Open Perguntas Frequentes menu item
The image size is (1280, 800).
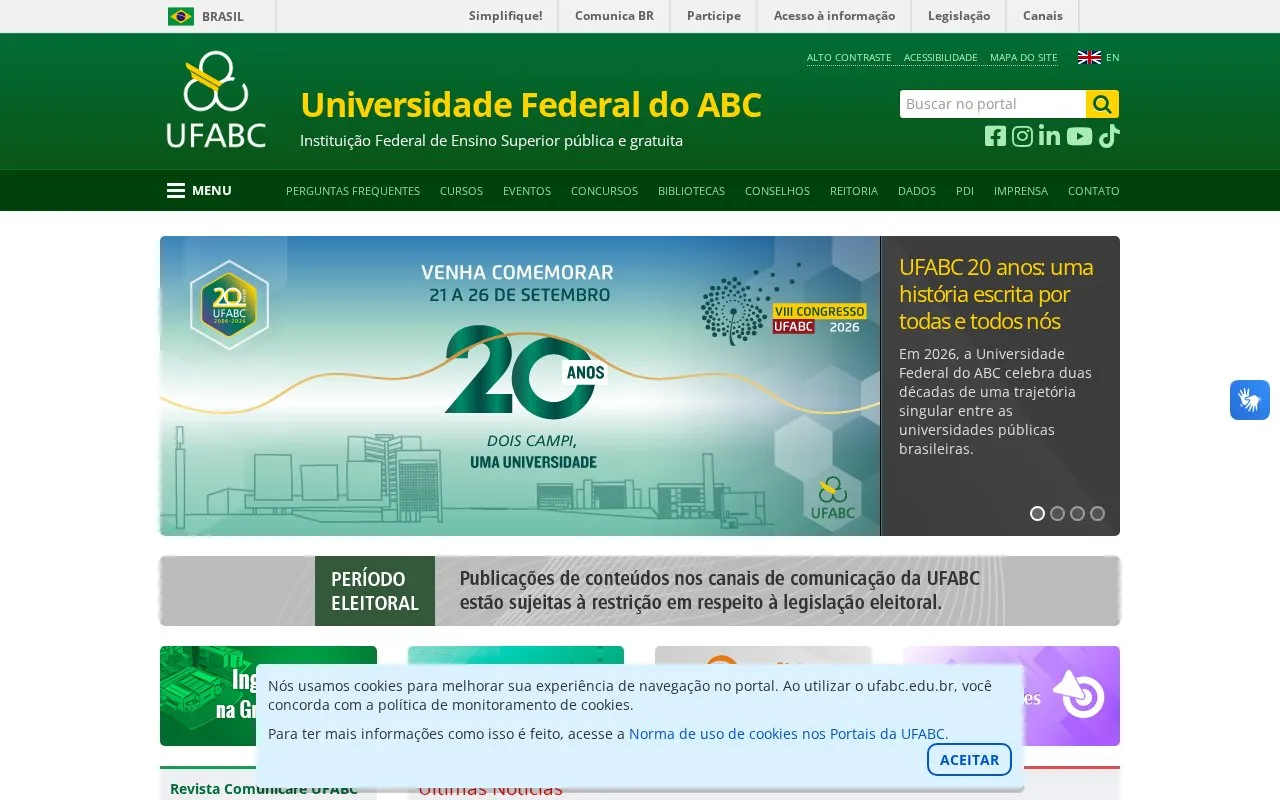tap(353, 191)
